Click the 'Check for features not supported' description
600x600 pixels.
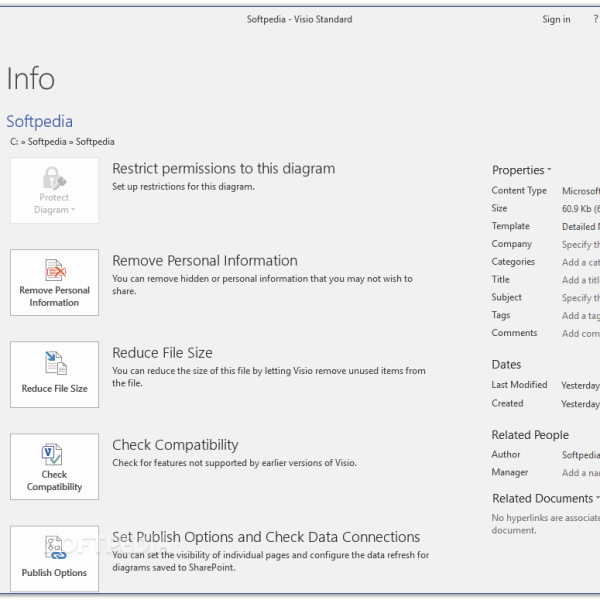coord(234,463)
